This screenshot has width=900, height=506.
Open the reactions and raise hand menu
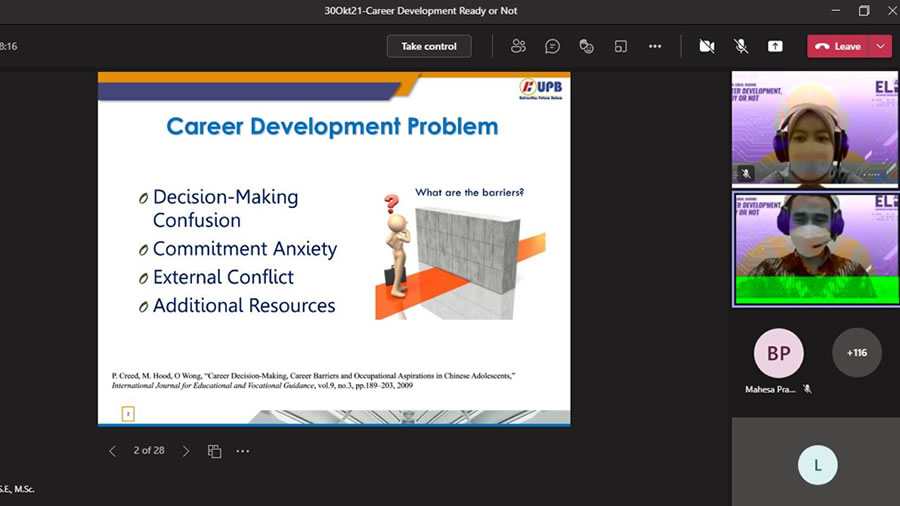tap(587, 46)
